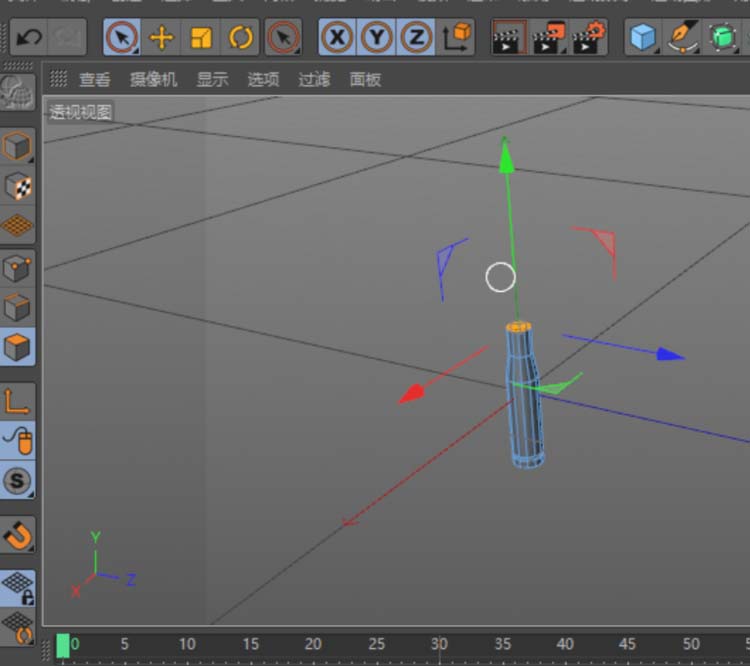Open Edit Render Settings gear clapperboard
The width and height of the screenshot is (750, 666).
coord(591,38)
